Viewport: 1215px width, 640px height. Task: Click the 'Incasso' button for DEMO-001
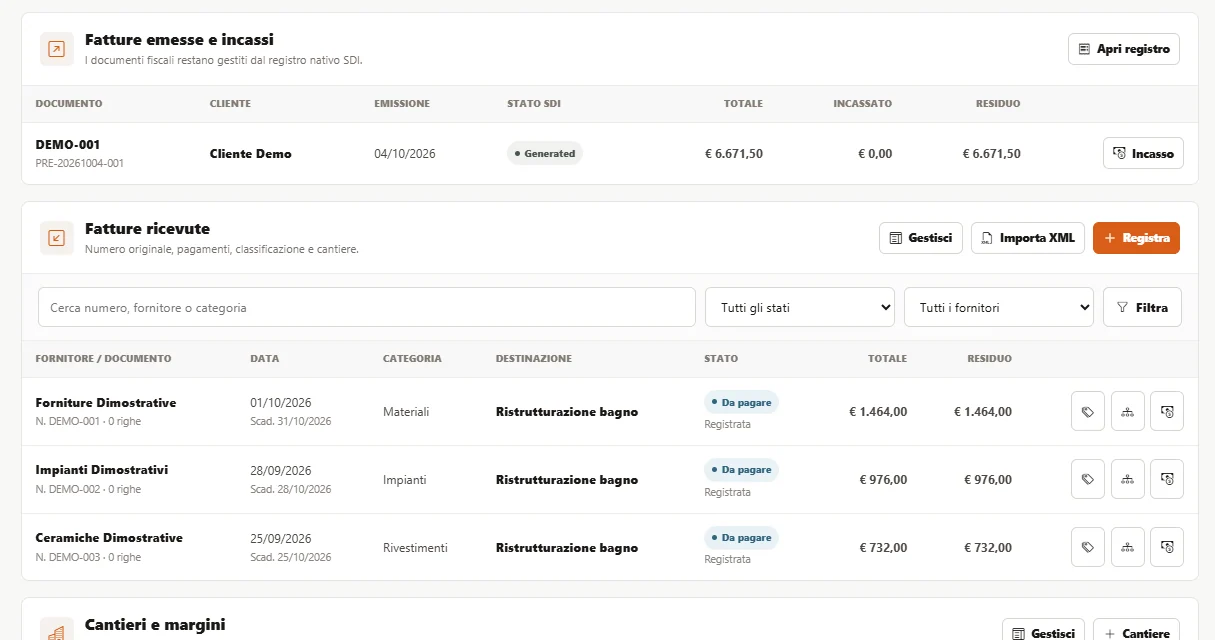(x=1143, y=153)
